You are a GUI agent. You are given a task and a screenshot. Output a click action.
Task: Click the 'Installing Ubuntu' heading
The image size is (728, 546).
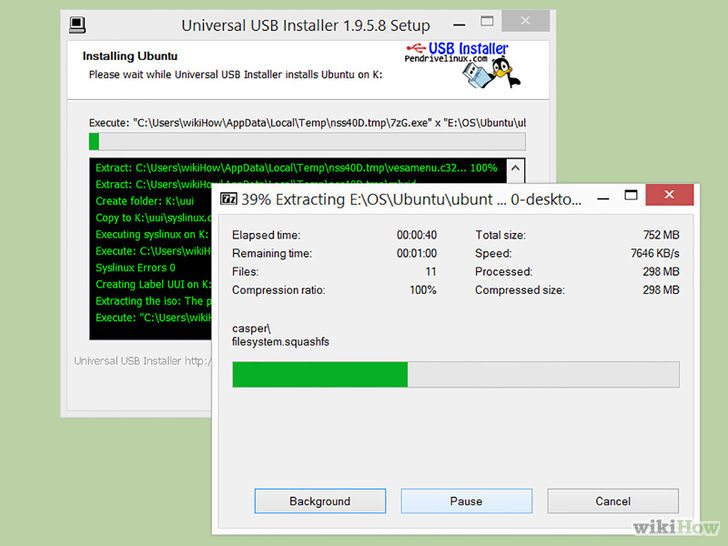pyautogui.click(x=130, y=56)
